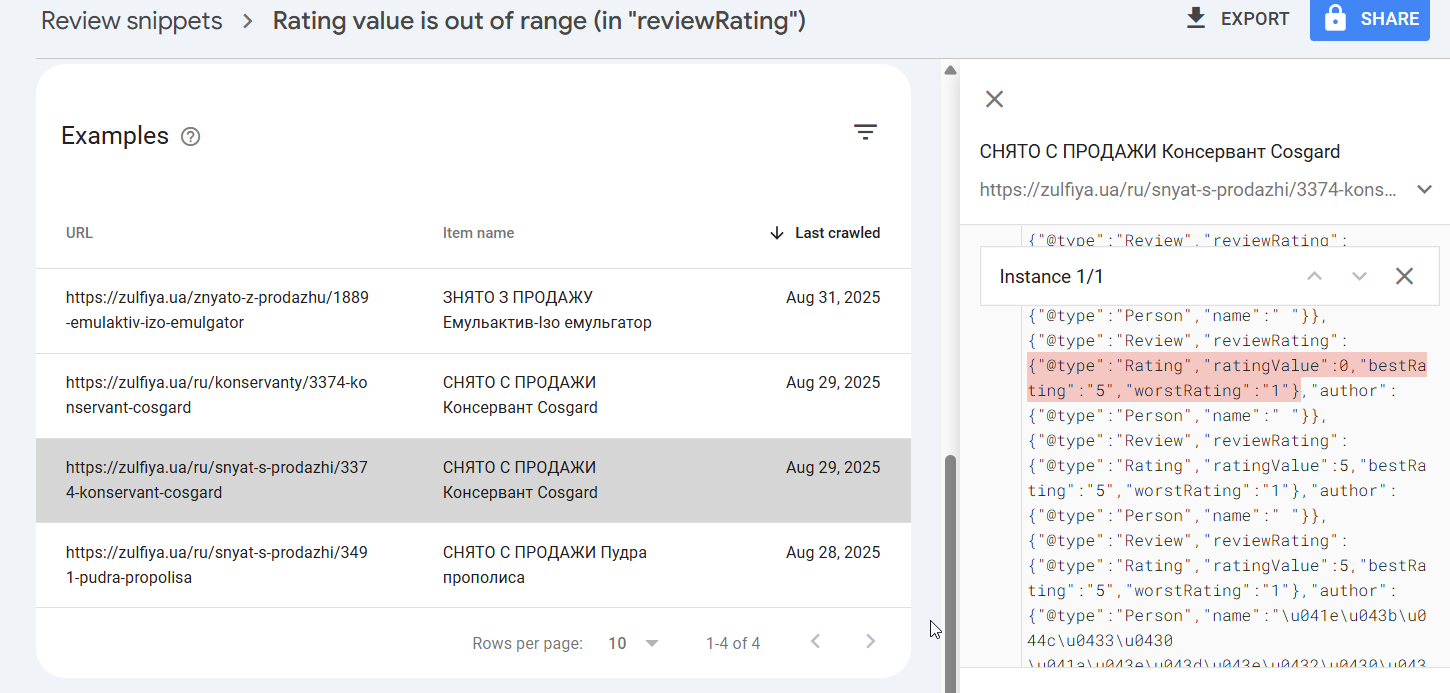Expand the inspected URL chevron
The width and height of the screenshot is (1450, 693).
coord(1425,190)
